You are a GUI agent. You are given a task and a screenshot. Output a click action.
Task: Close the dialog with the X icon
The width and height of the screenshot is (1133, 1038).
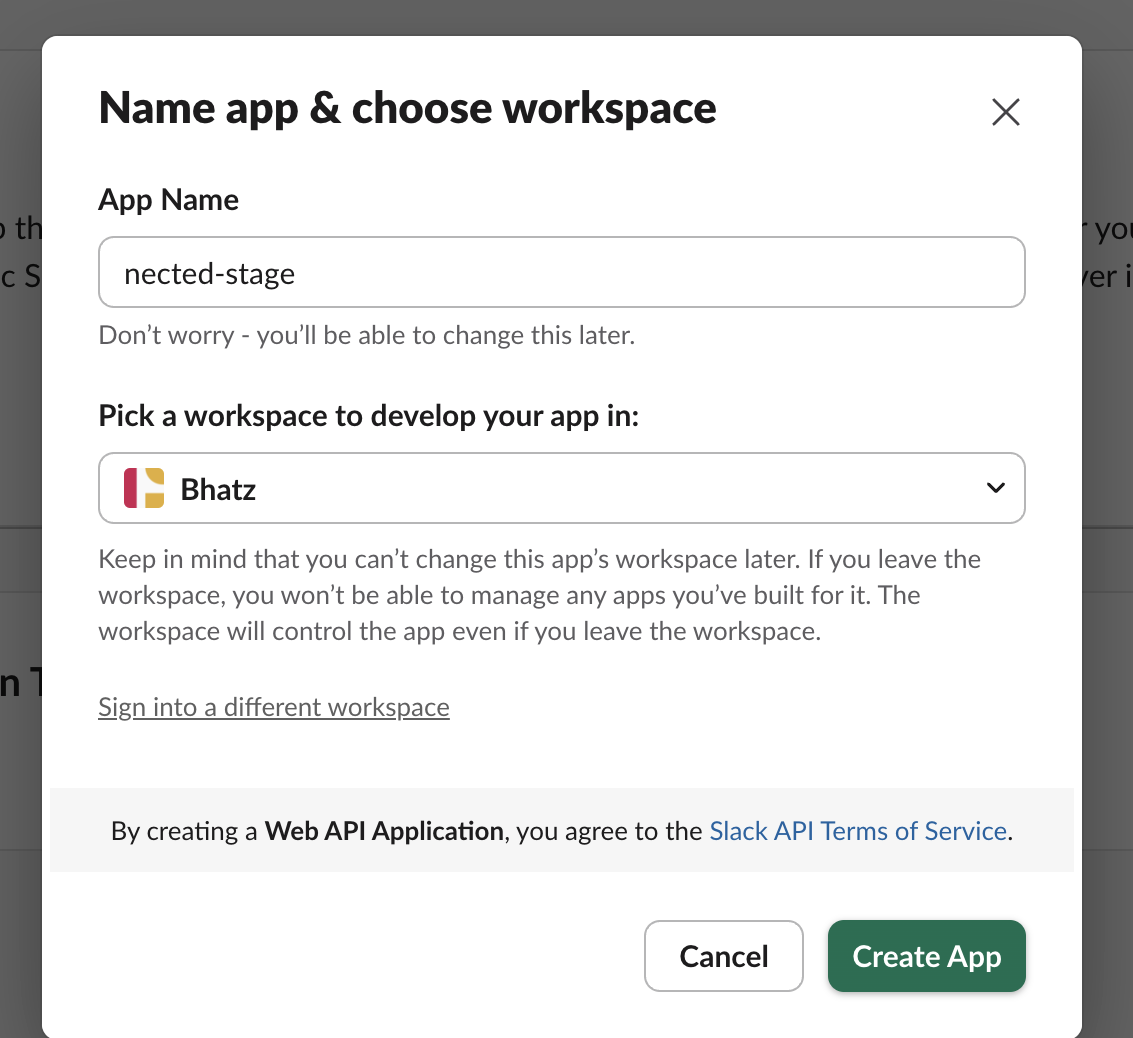(1005, 112)
